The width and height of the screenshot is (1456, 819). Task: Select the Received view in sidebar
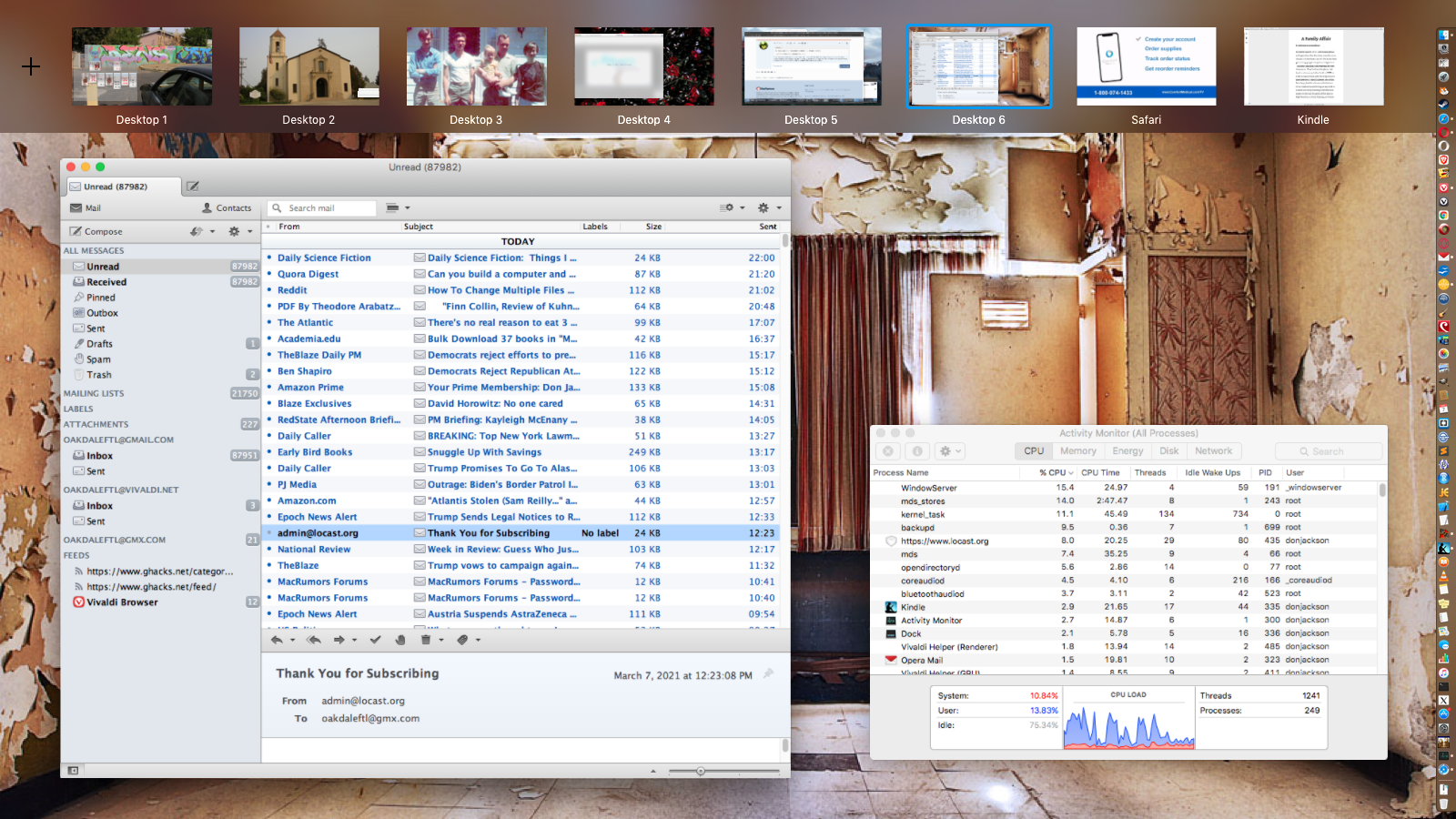(161, 282)
